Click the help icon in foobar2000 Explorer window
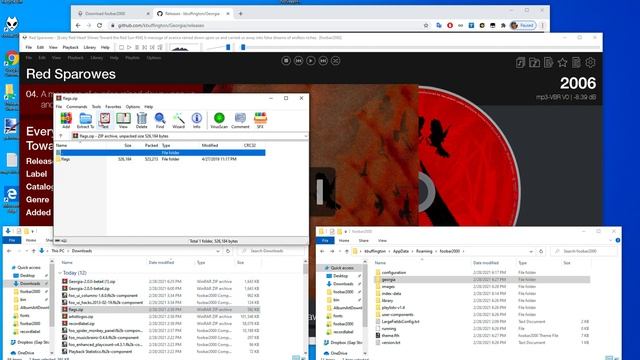This screenshot has height=360, width=640. (x=618, y=240)
